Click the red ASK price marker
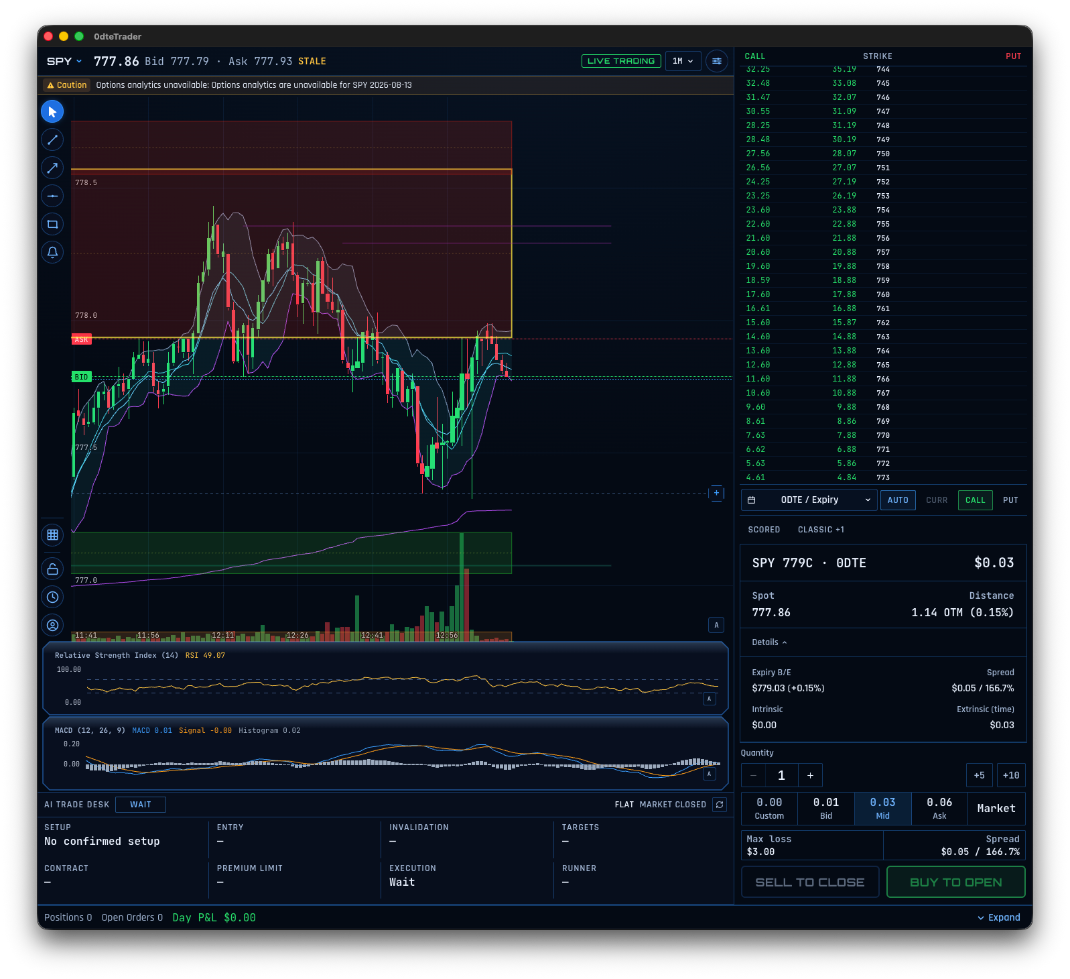1070x979 pixels. click(81, 339)
